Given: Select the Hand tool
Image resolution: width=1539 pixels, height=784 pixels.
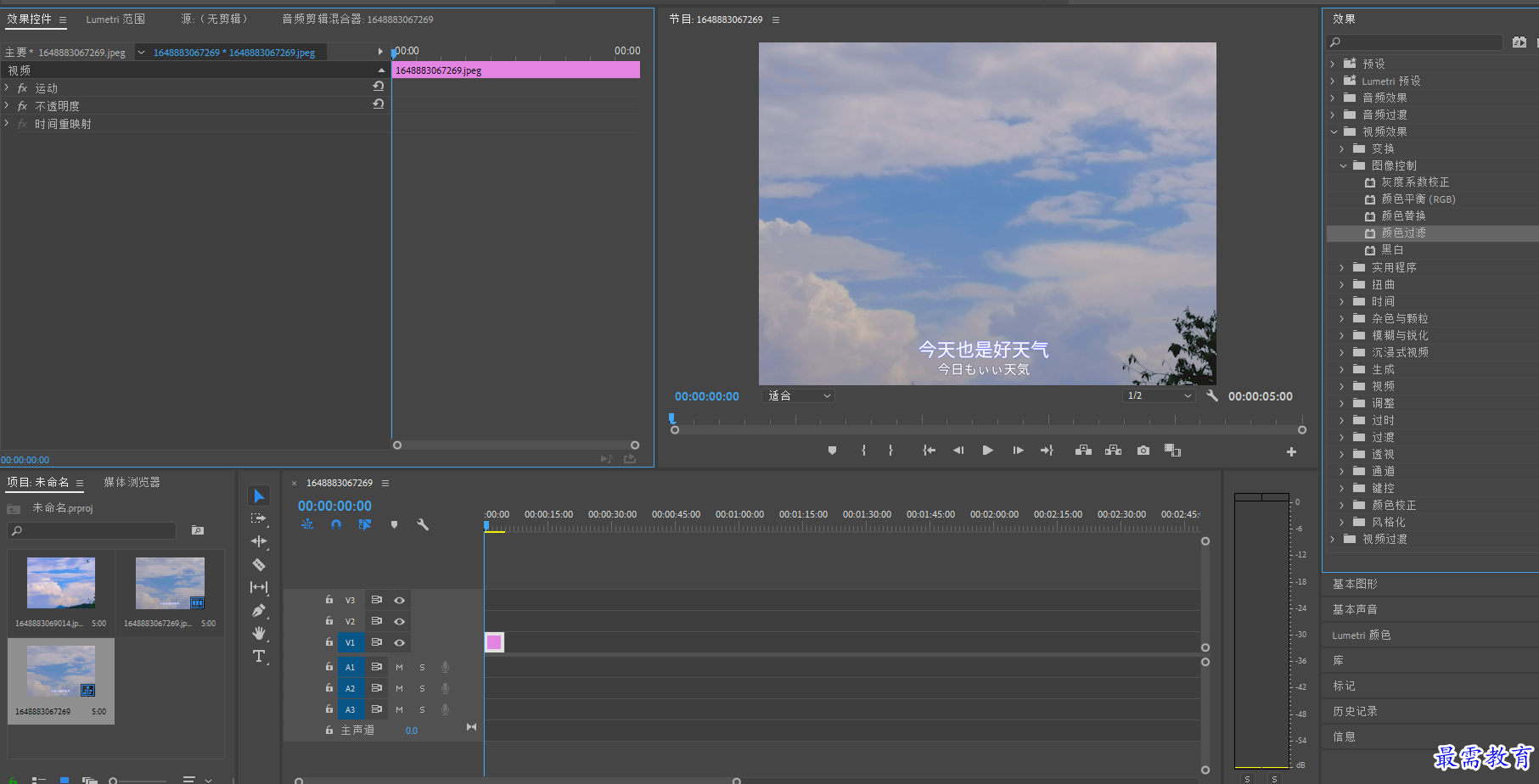Looking at the screenshot, I should point(259,633).
